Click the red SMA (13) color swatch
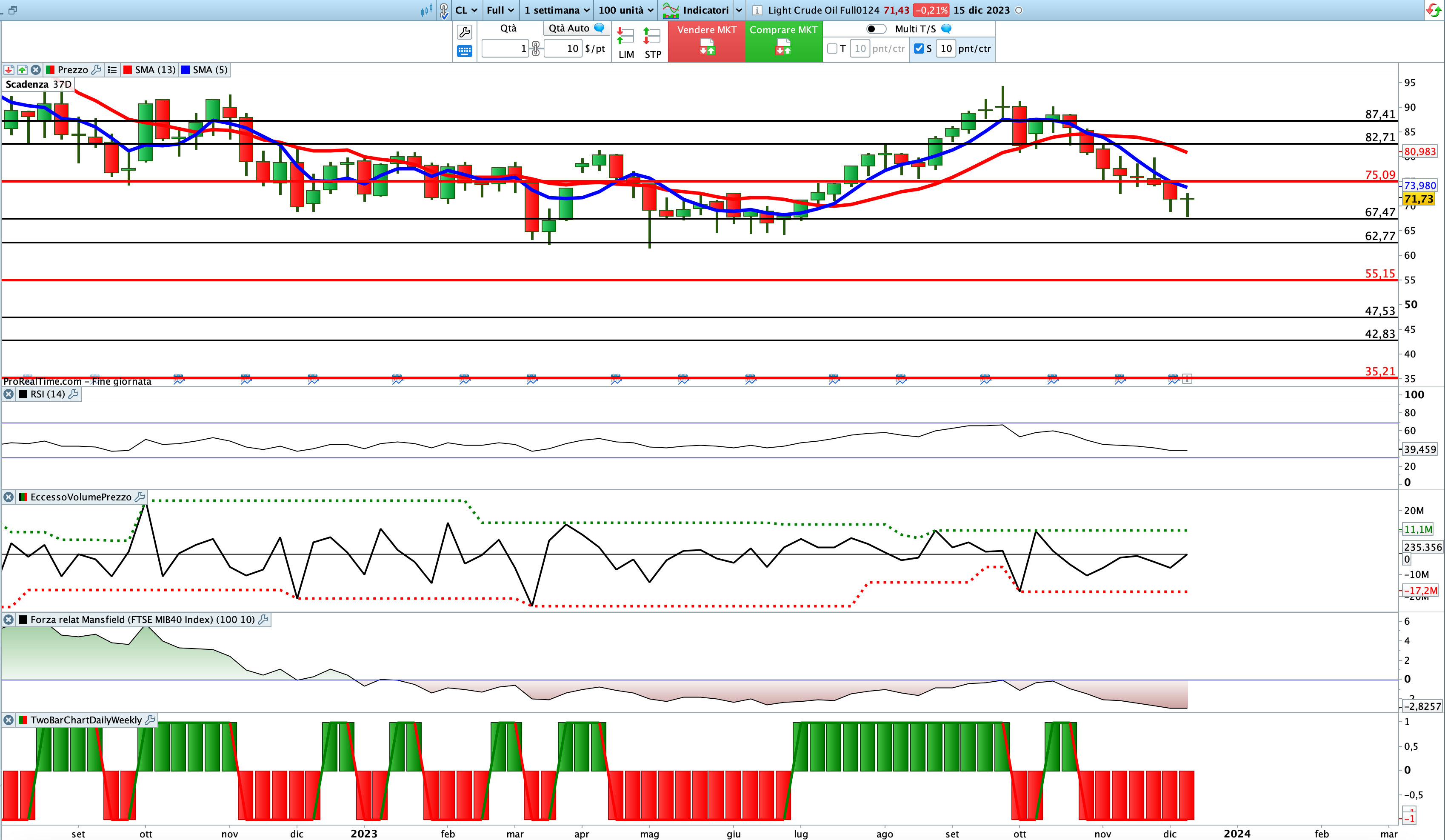The image size is (1445, 840). click(x=128, y=70)
